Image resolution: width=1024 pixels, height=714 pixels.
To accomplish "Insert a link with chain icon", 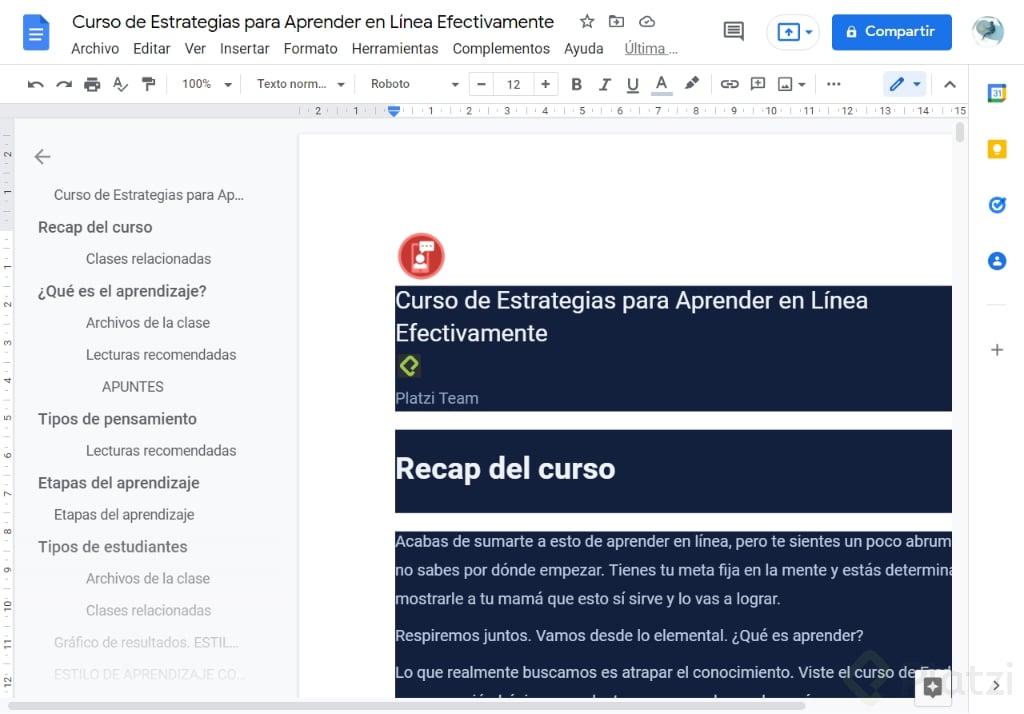I will [x=729, y=84].
